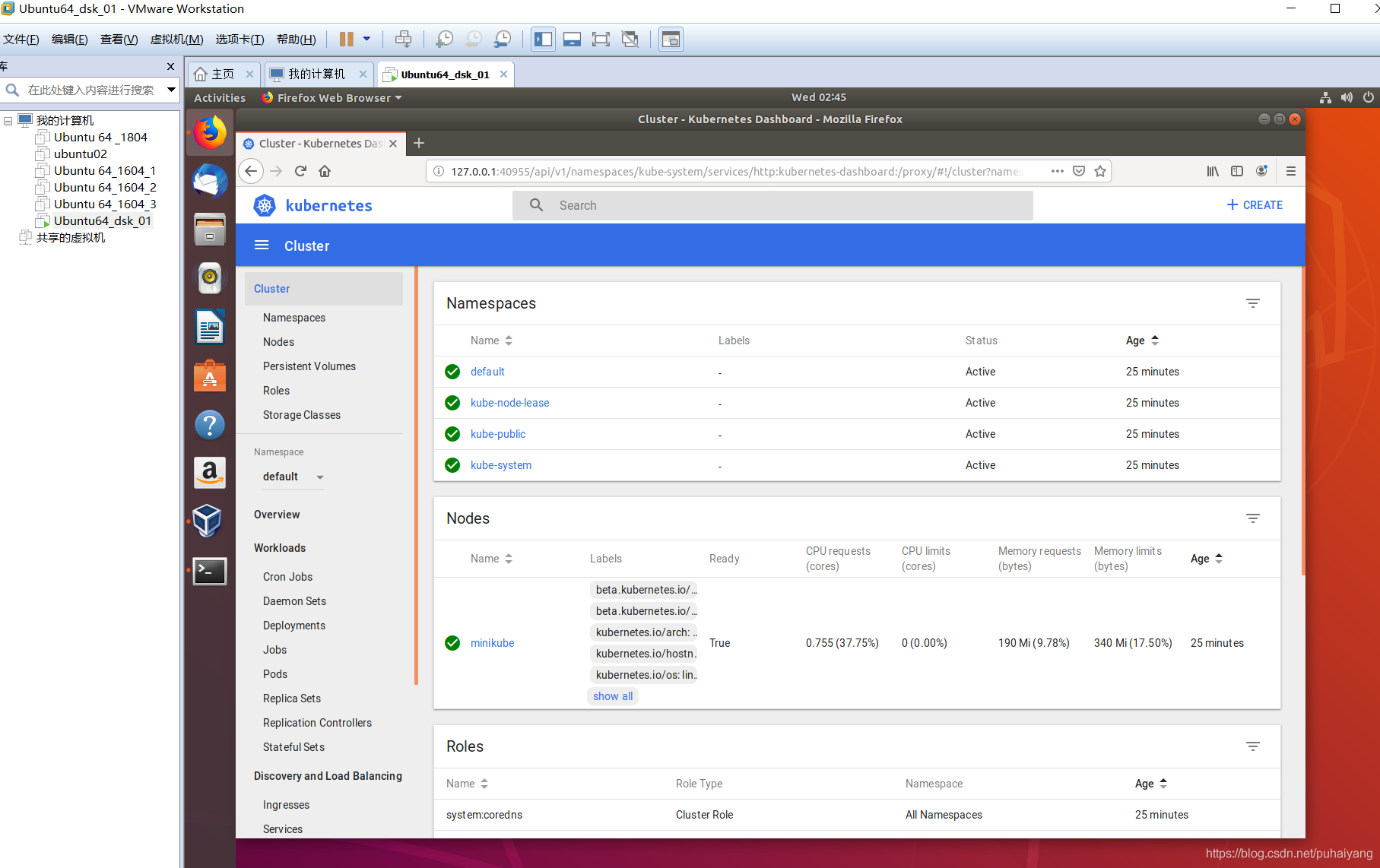The height and width of the screenshot is (868, 1380).
Task: Go to Firefox home page
Action: click(325, 171)
